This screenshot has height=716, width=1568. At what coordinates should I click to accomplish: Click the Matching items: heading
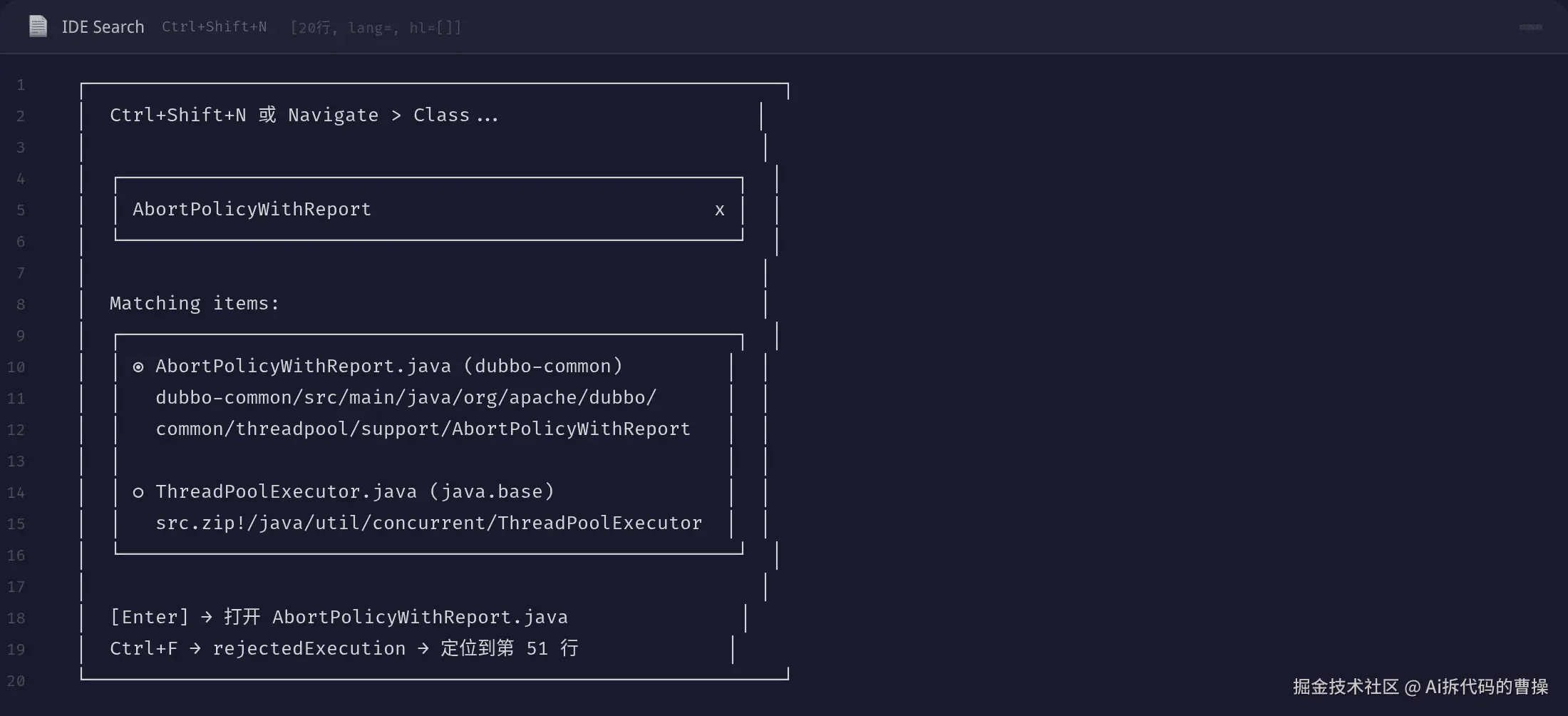(194, 303)
